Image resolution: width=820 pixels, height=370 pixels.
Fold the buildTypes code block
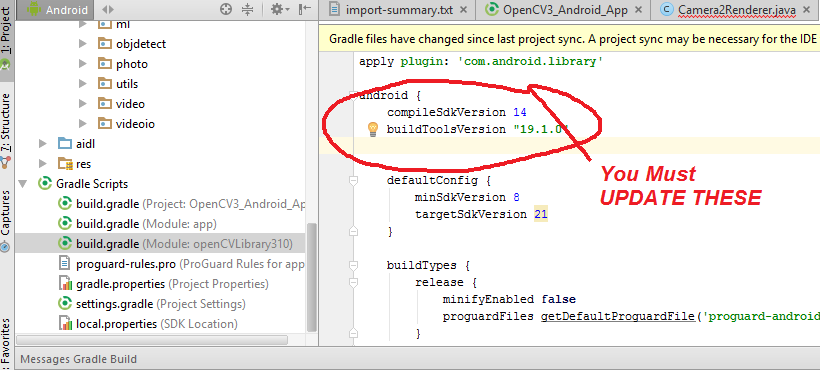(x=354, y=265)
